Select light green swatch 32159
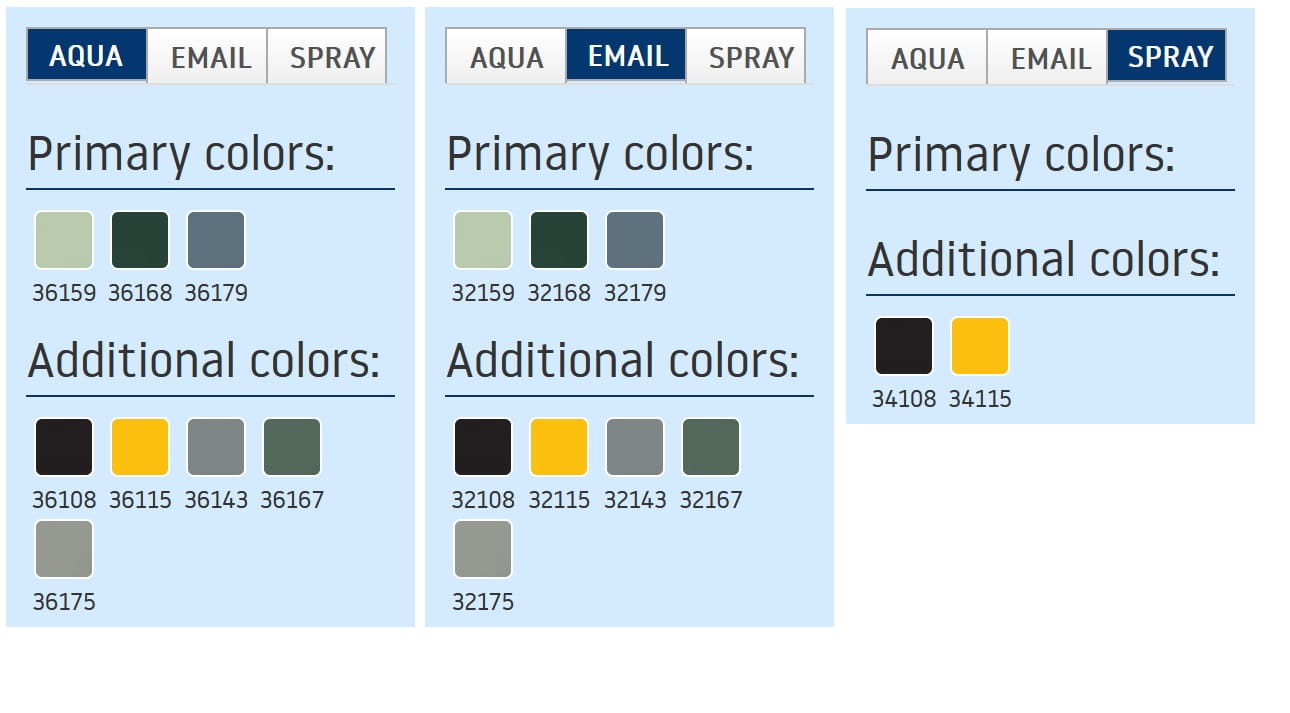 (483, 240)
